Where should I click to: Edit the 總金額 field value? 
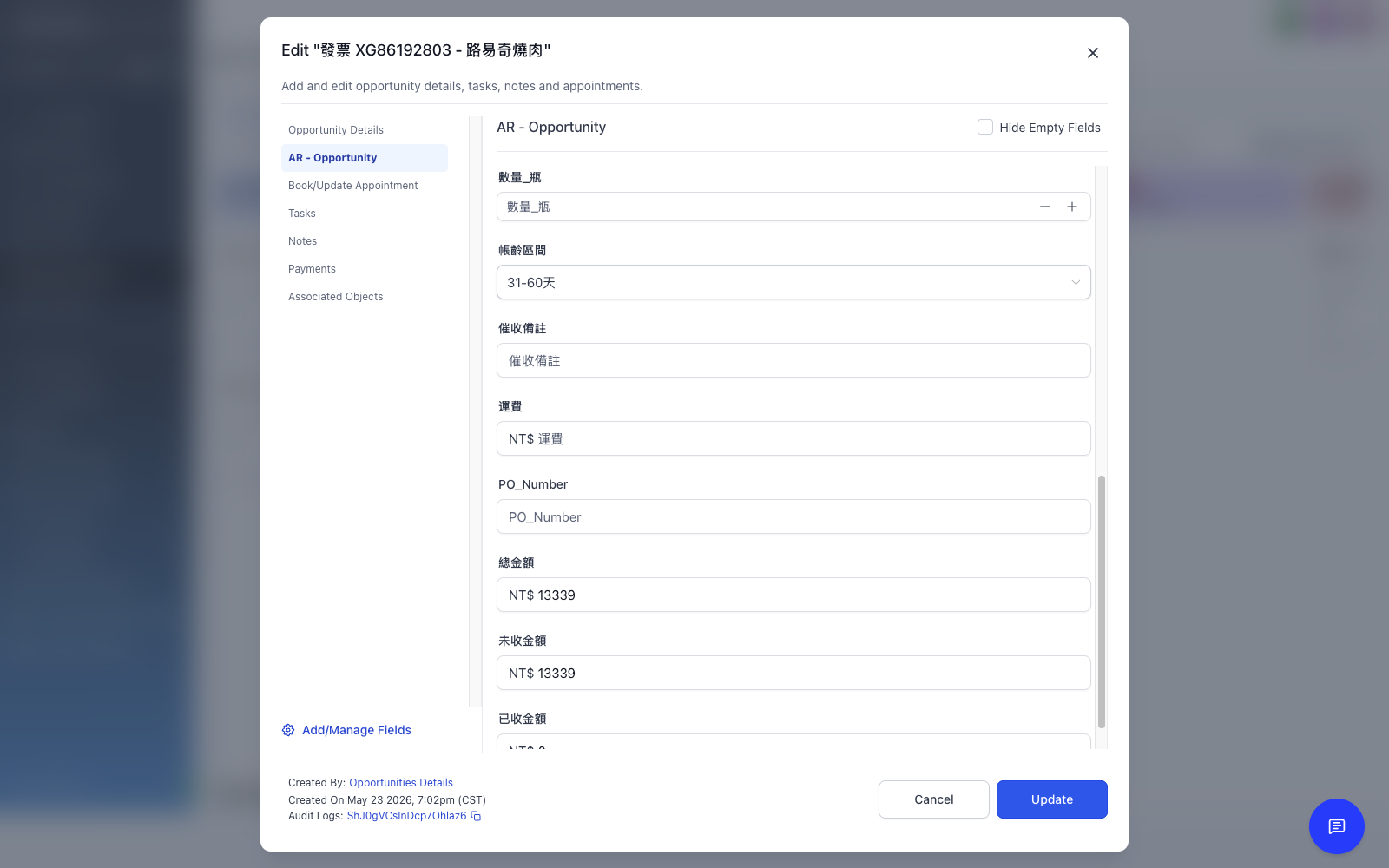(x=793, y=595)
